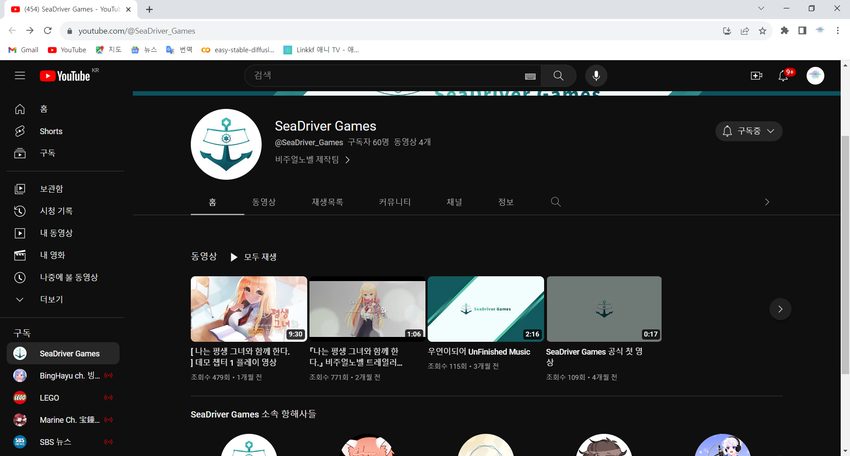
Task: Switch to the 동영상 channel tab
Action: (x=264, y=202)
